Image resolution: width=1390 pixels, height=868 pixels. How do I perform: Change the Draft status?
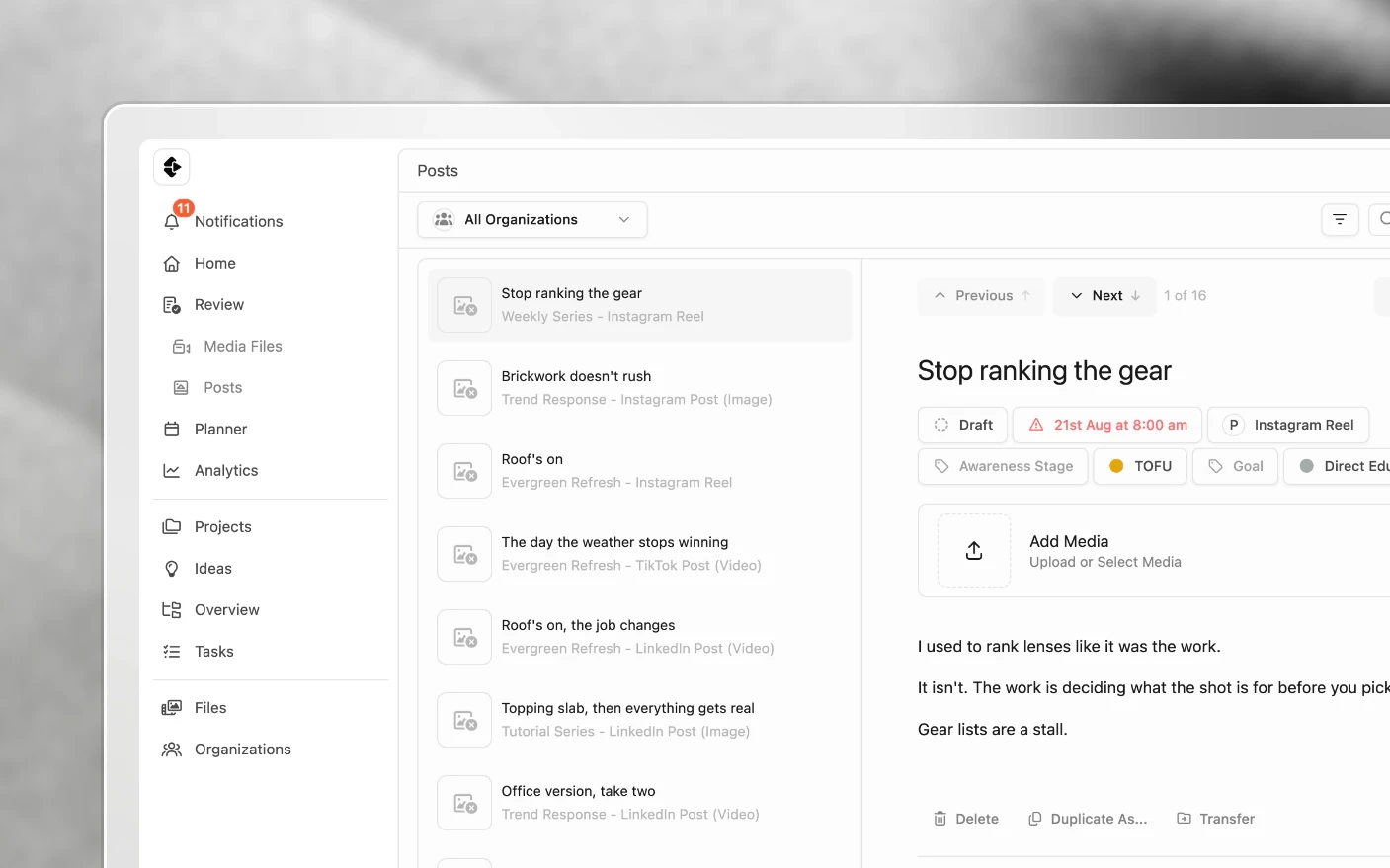963,426
